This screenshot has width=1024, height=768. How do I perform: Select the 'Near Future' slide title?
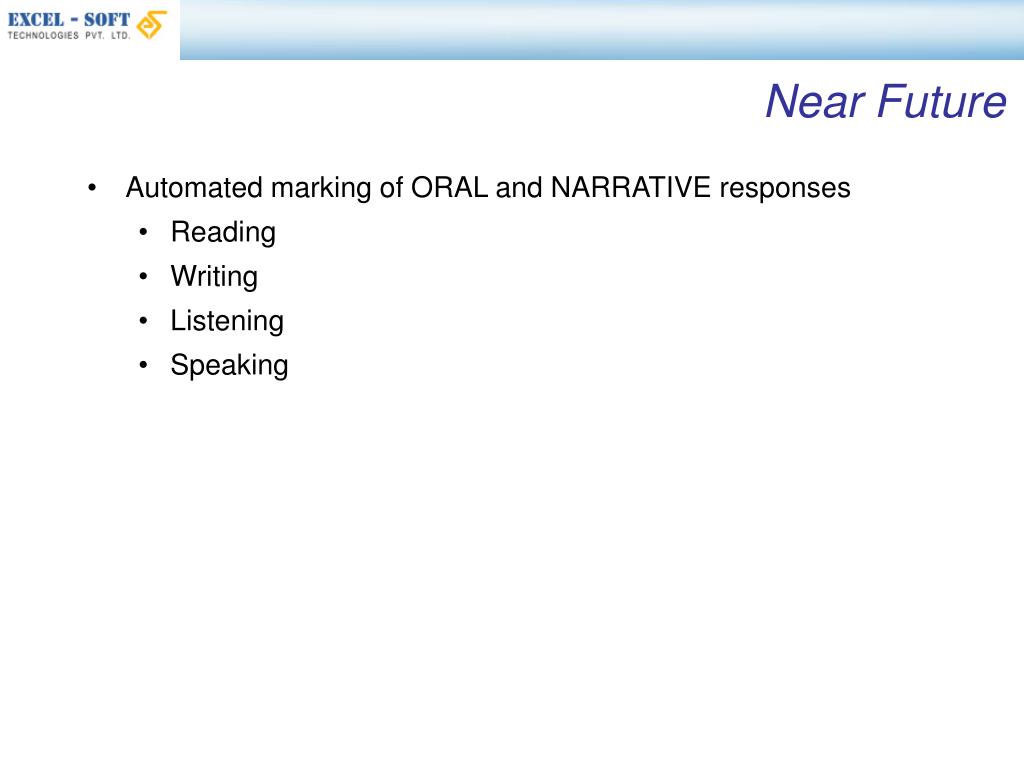click(x=886, y=102)
